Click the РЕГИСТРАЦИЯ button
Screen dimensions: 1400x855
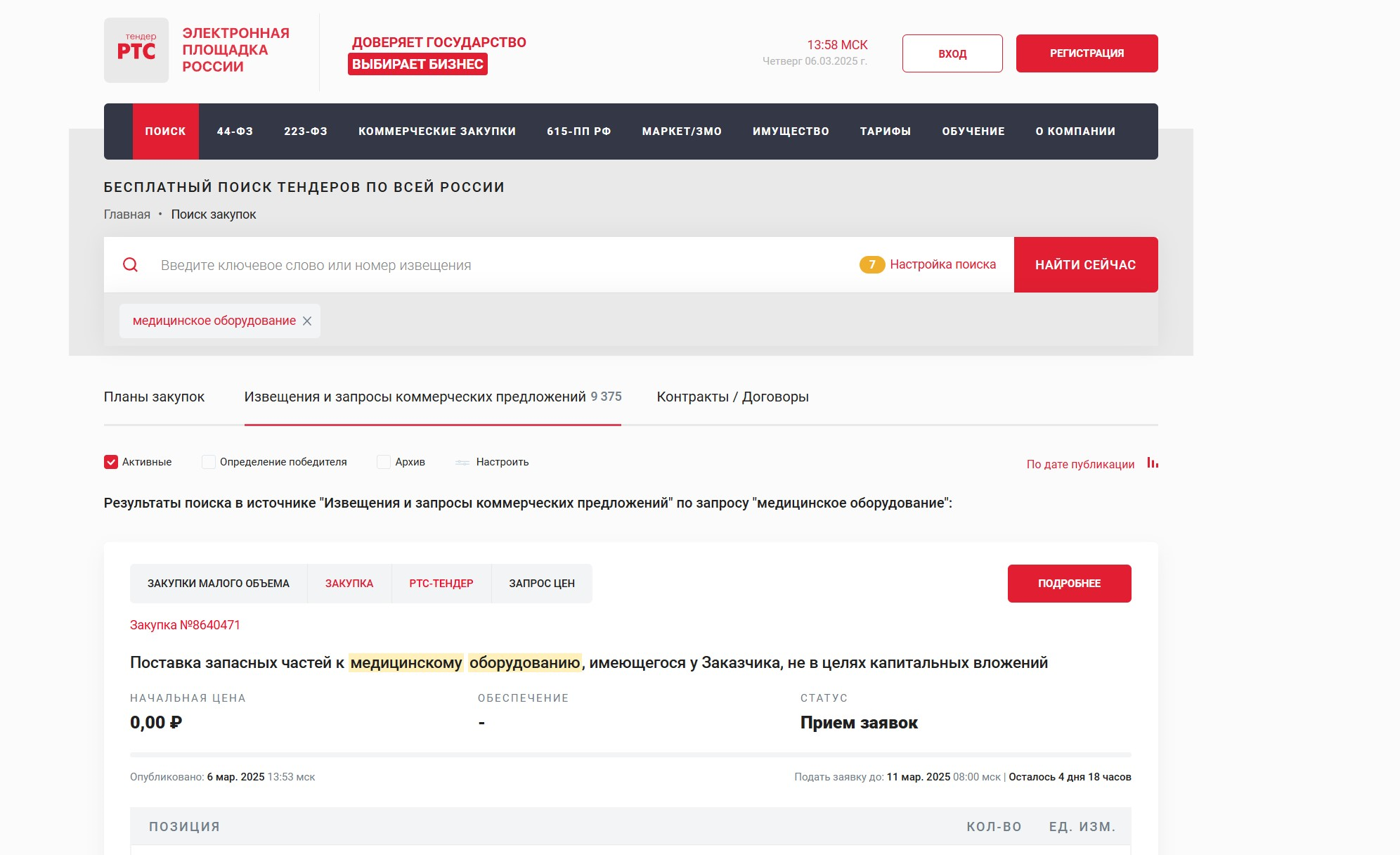pos(1087,53)
